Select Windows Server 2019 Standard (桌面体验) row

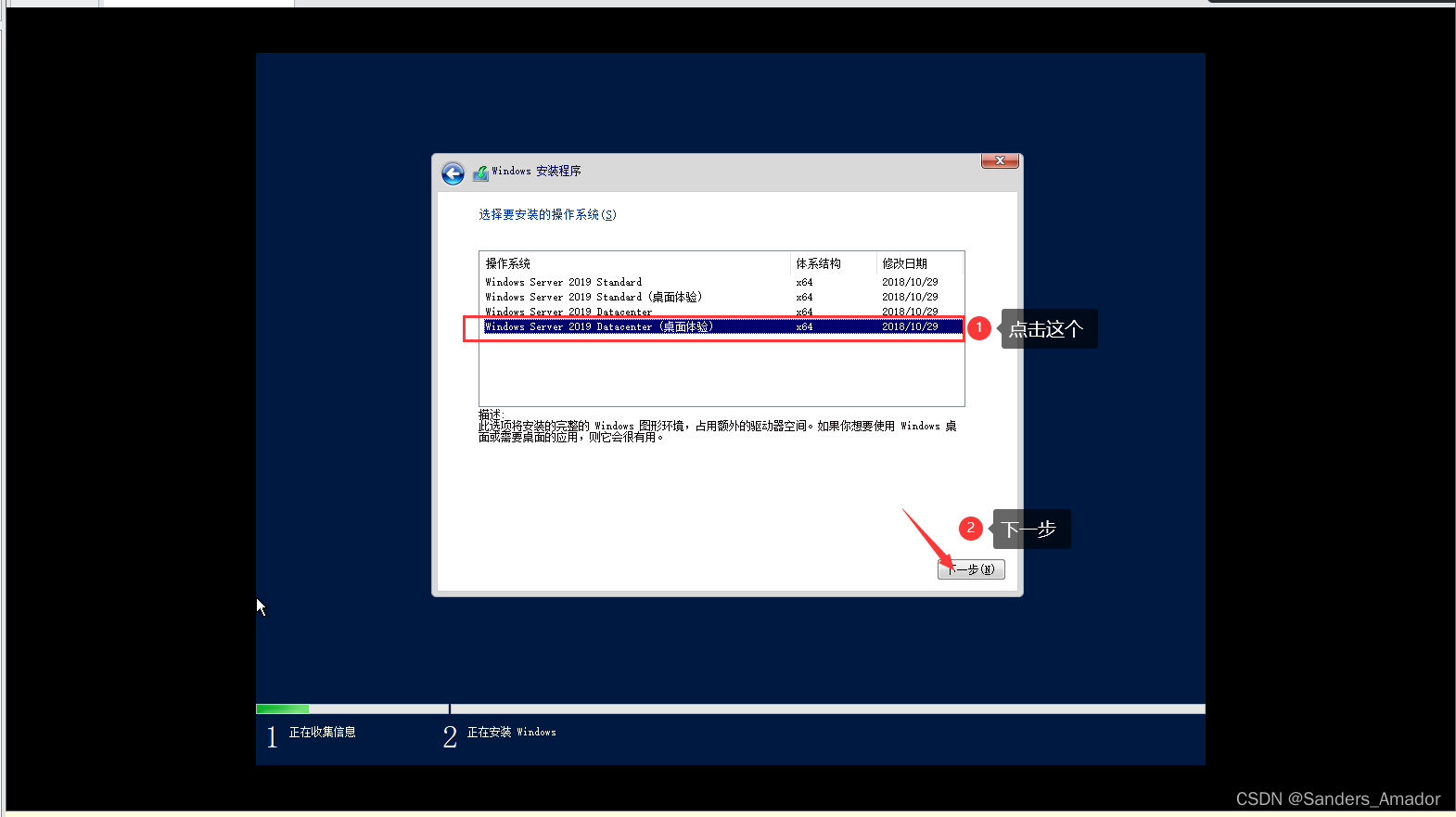tap(722, 297)
